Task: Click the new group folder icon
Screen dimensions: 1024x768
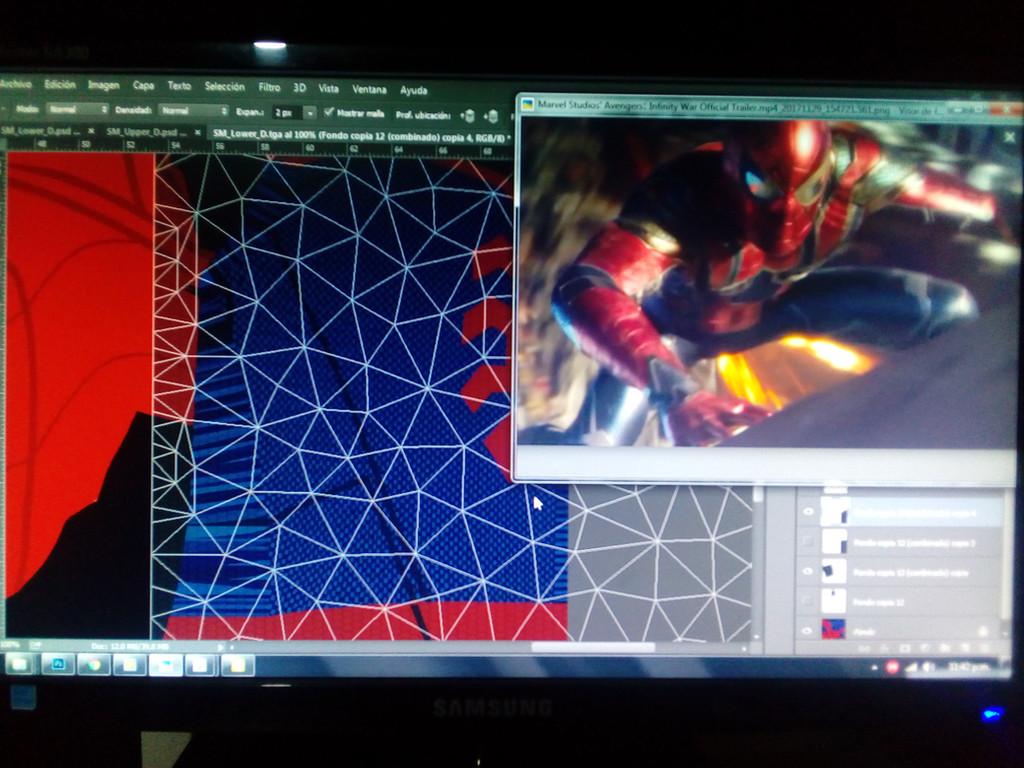Action: click(x=945, y=648)
